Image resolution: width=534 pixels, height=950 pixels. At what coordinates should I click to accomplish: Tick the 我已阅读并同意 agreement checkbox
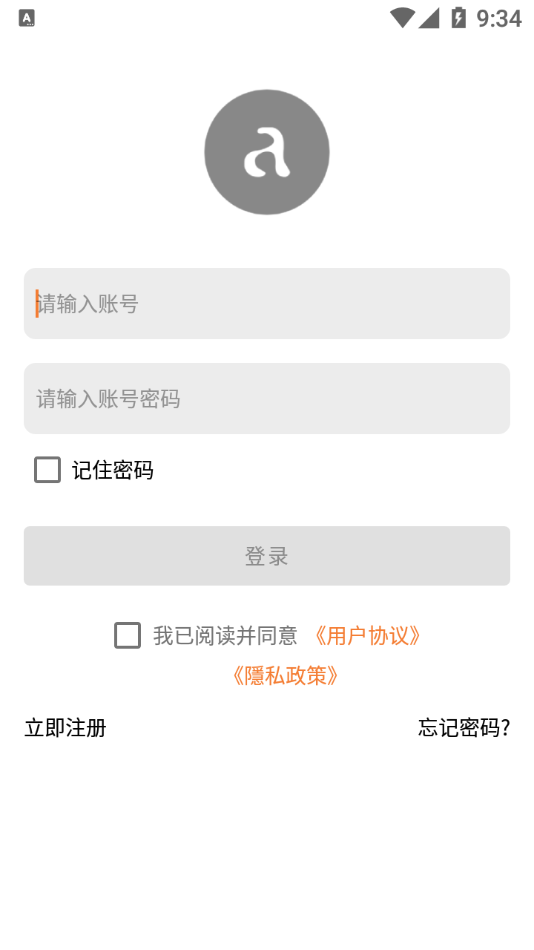pos(127,636)
